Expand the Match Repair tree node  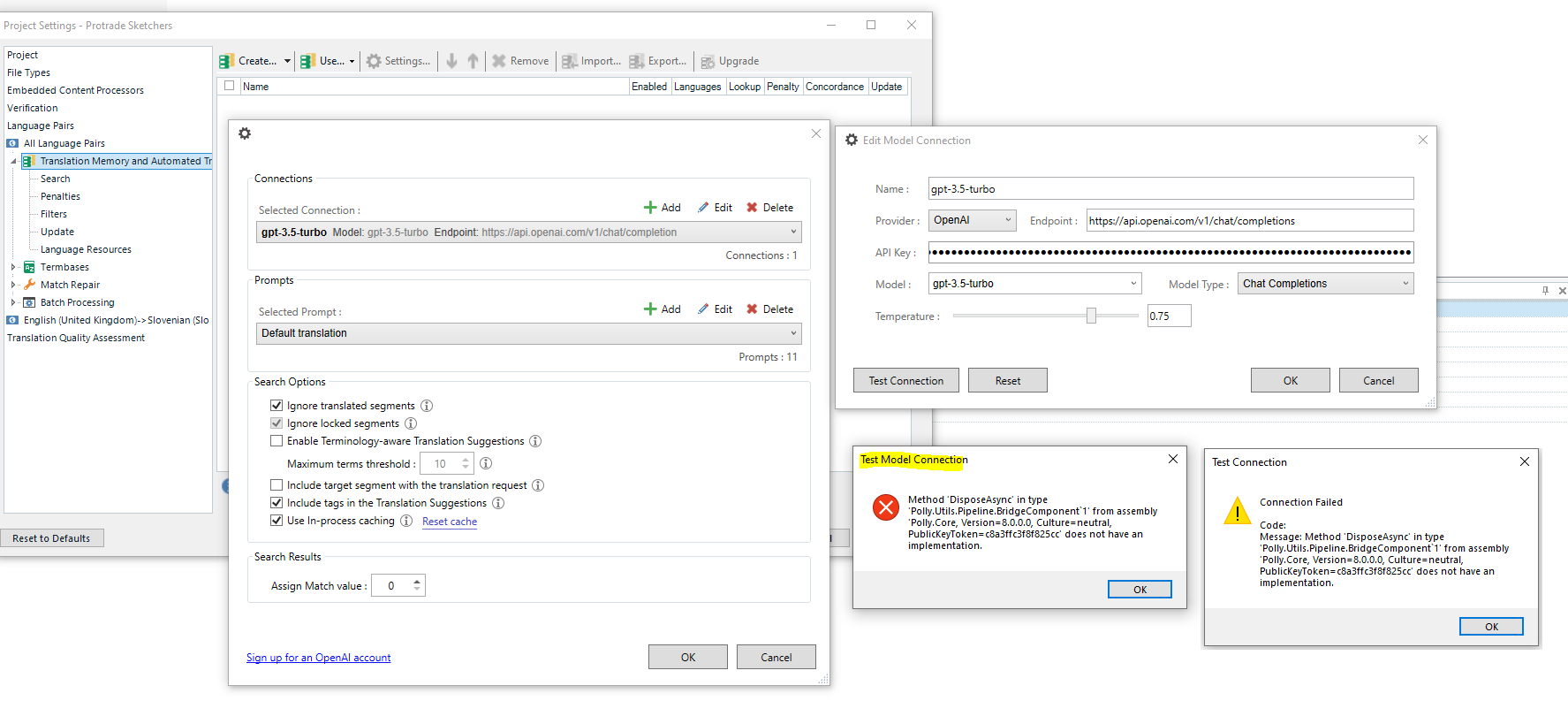13,285
